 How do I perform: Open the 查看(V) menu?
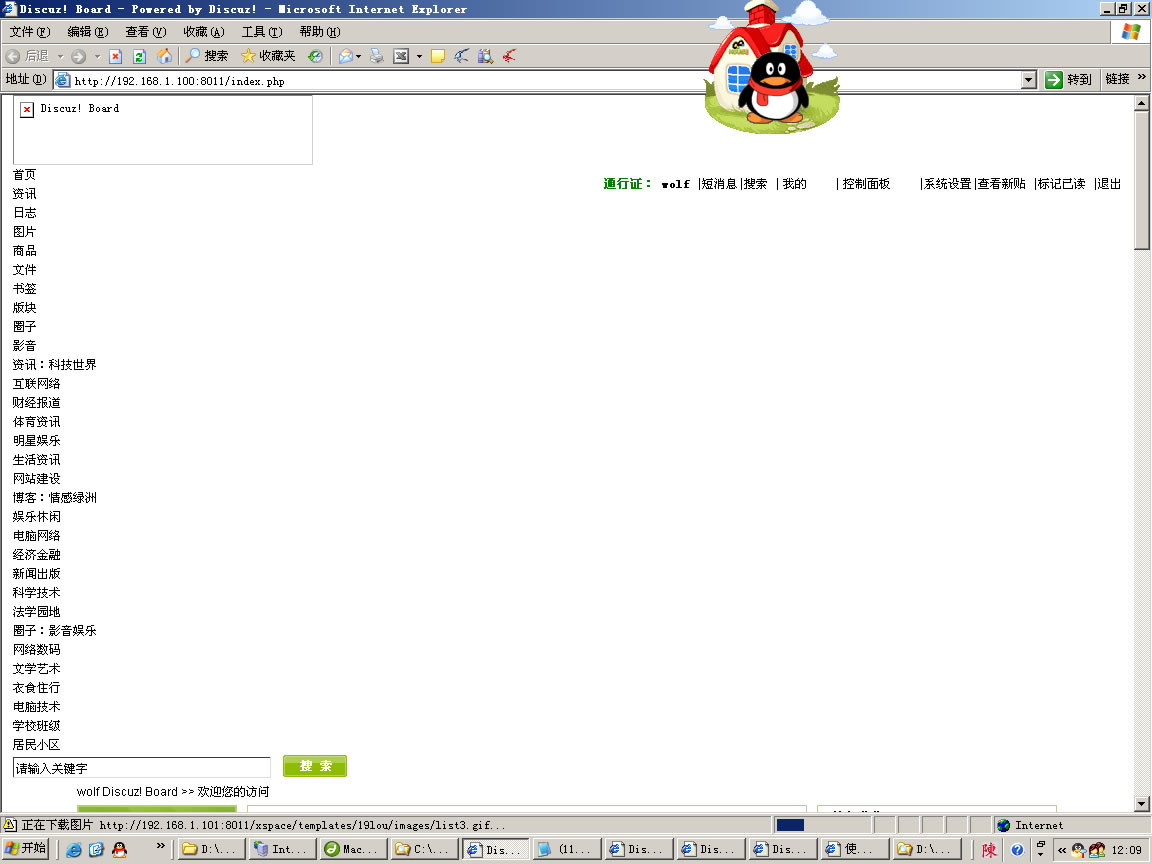click(x=145, y=32)
